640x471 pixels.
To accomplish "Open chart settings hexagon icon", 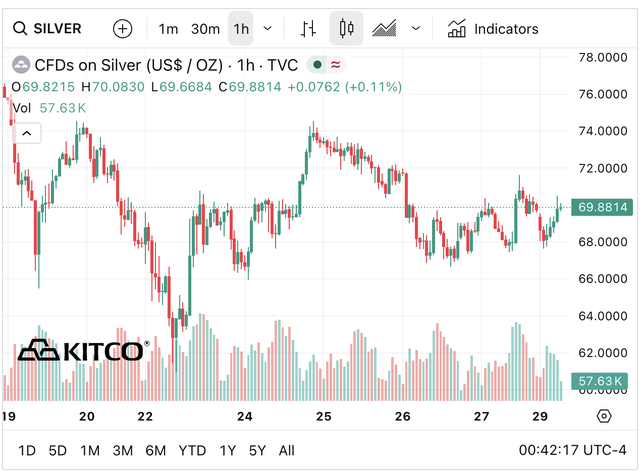I will 603,416.
